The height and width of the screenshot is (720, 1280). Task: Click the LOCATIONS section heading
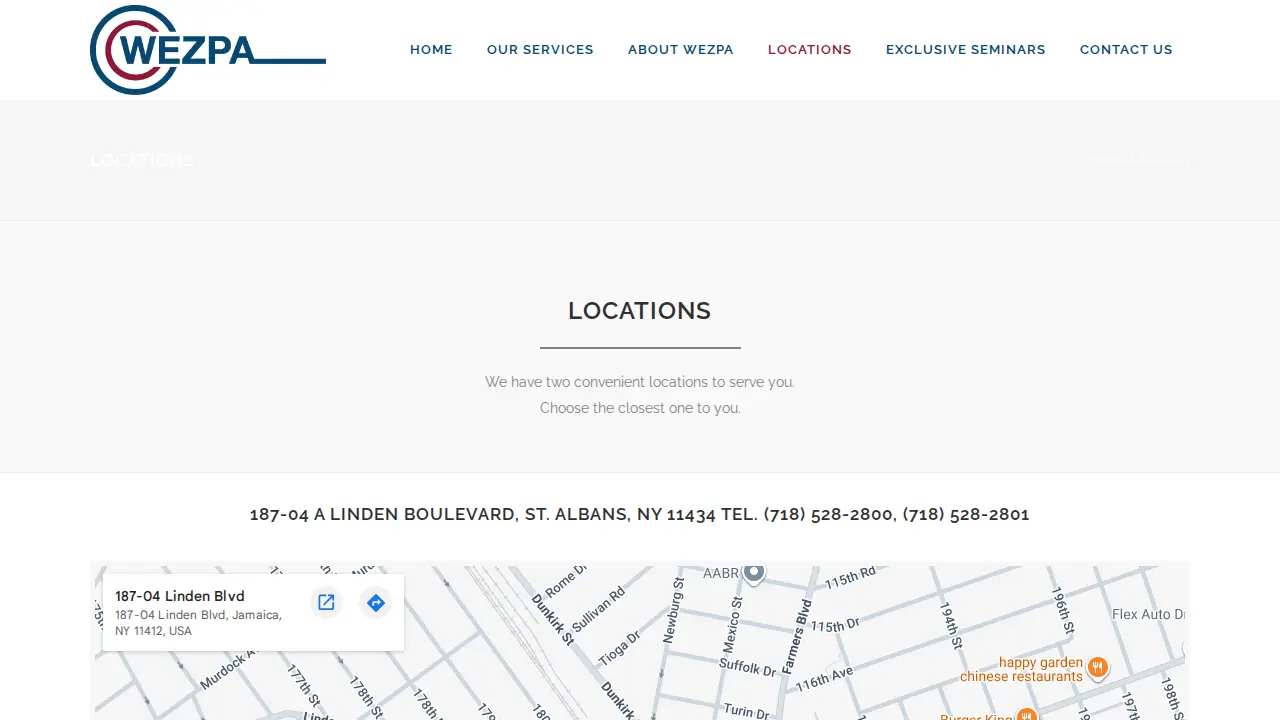click(x=640, y=311)
